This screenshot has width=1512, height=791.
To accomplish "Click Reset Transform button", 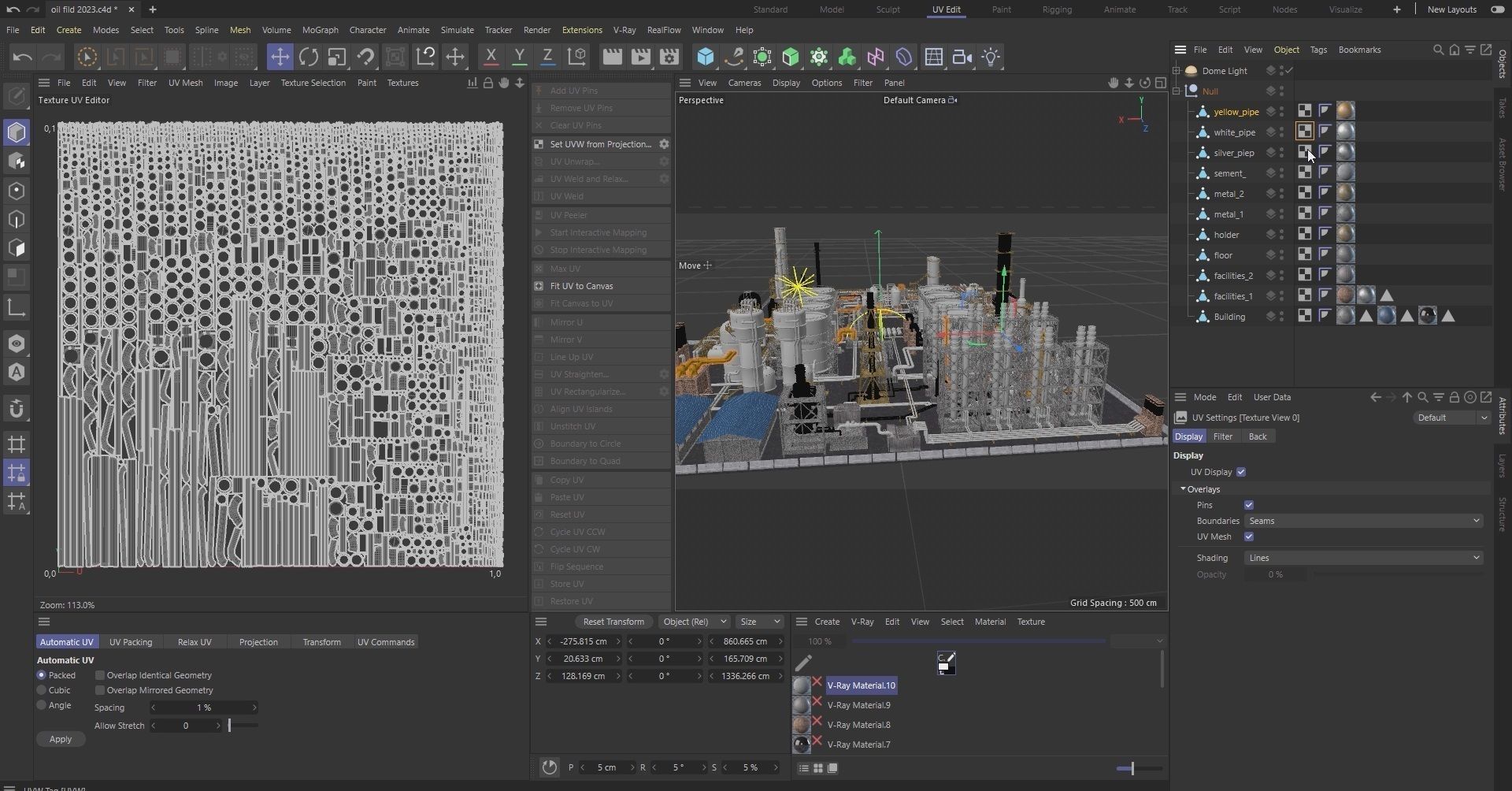I will [613, 622].
